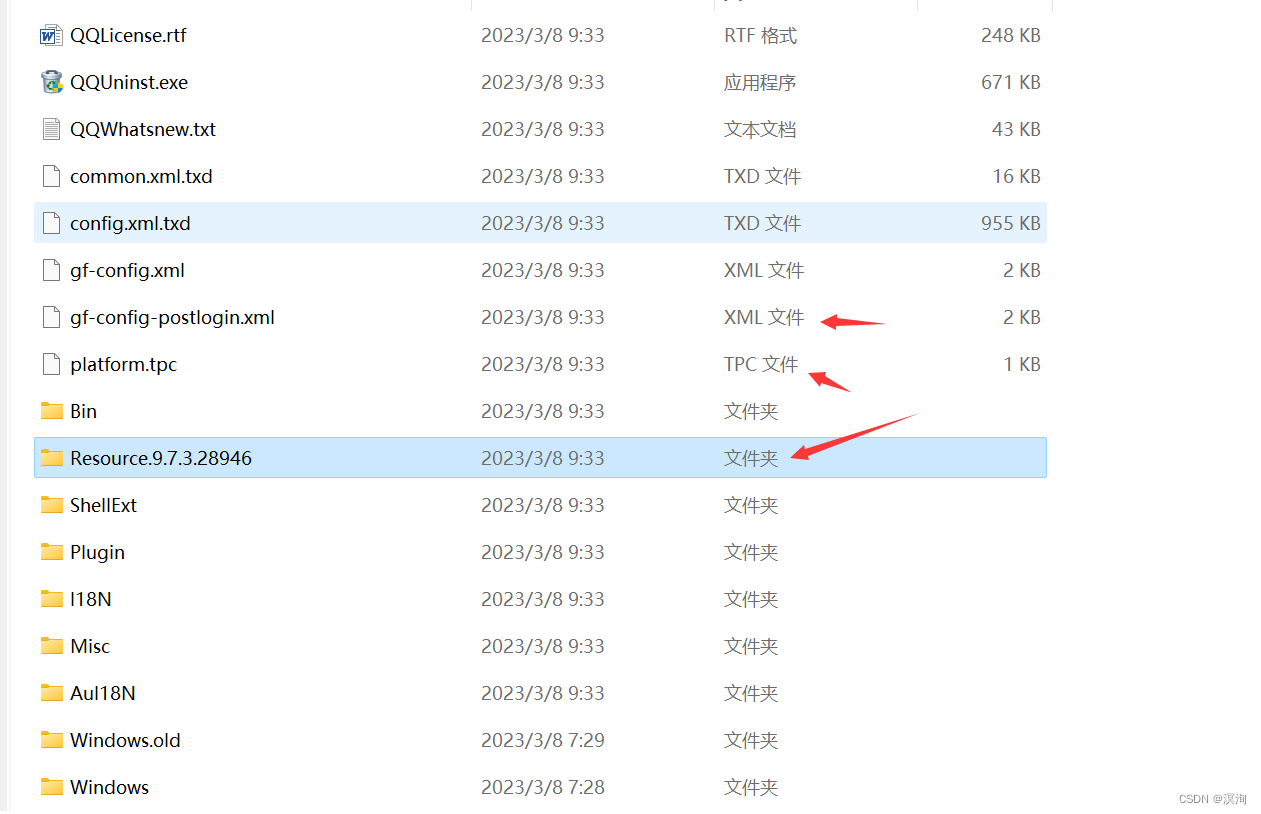Image resolution: width=1261 pixels, height=814 pixels.
Task: Select the file name QQLicense.rtf
Action: tap(128, 36)
